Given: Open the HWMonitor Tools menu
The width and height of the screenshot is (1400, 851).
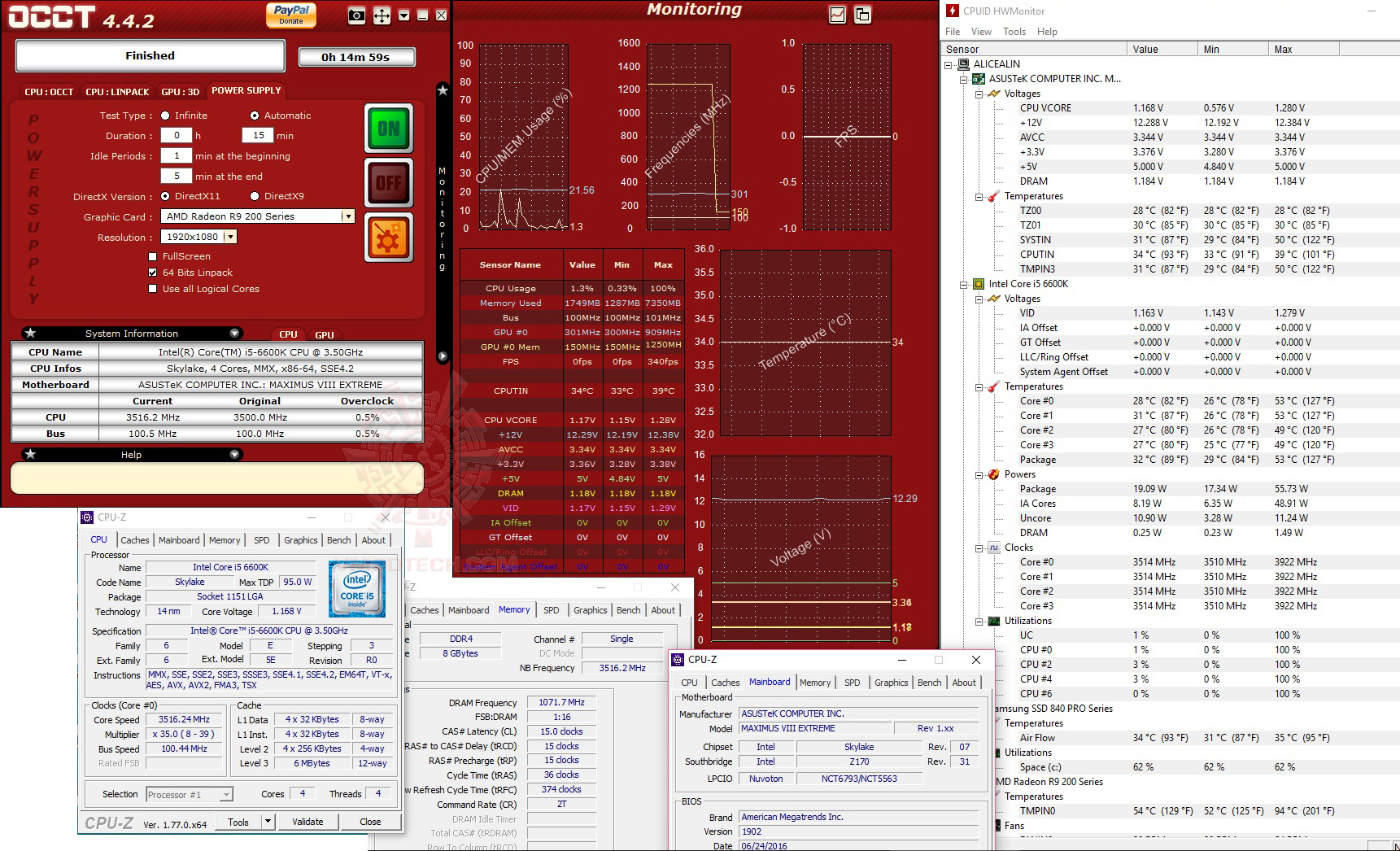Looking at the screenshot, I should coord(1014,32).
